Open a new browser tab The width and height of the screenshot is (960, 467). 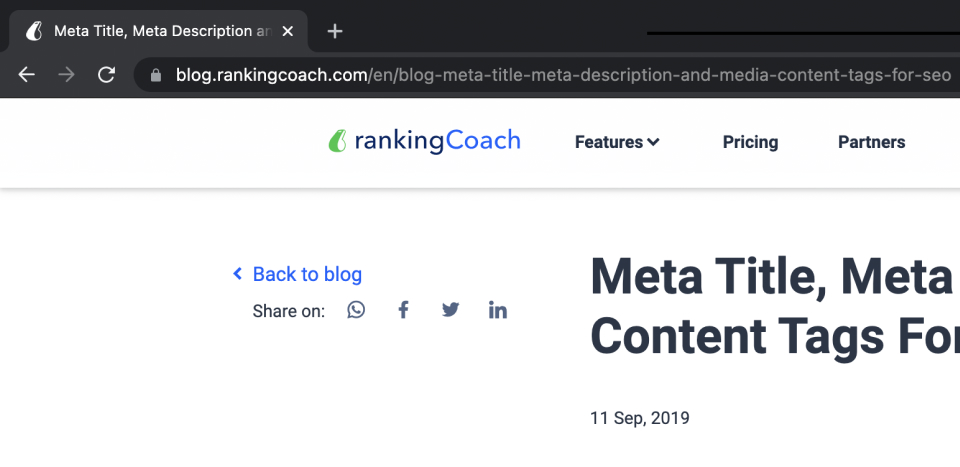335,31
